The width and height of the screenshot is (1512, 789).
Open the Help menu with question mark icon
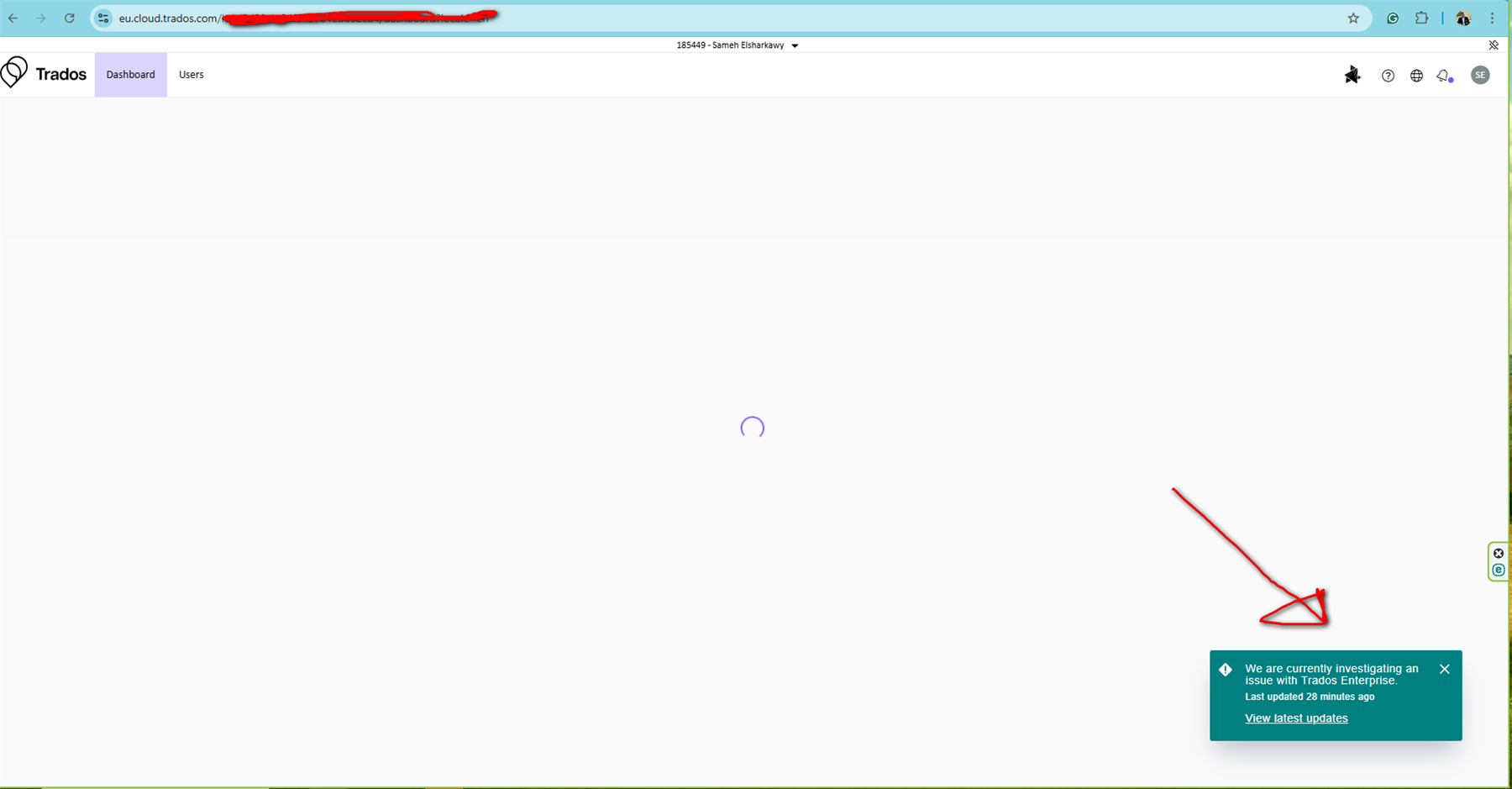pyautogui.click(x=1388, y=75)
